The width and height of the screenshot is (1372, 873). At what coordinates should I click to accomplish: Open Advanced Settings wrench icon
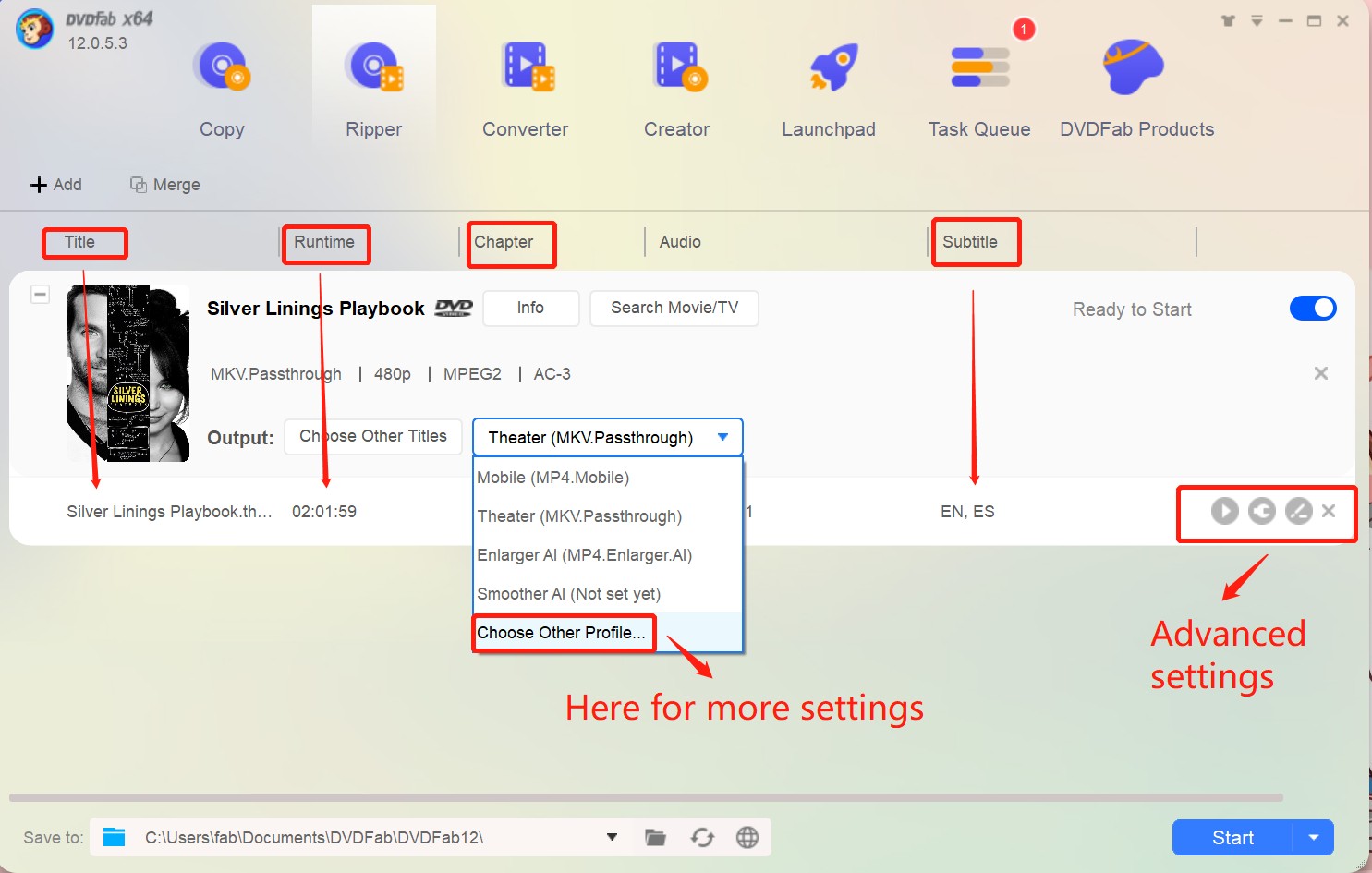pyautogui.click(x=1262, y=511)
